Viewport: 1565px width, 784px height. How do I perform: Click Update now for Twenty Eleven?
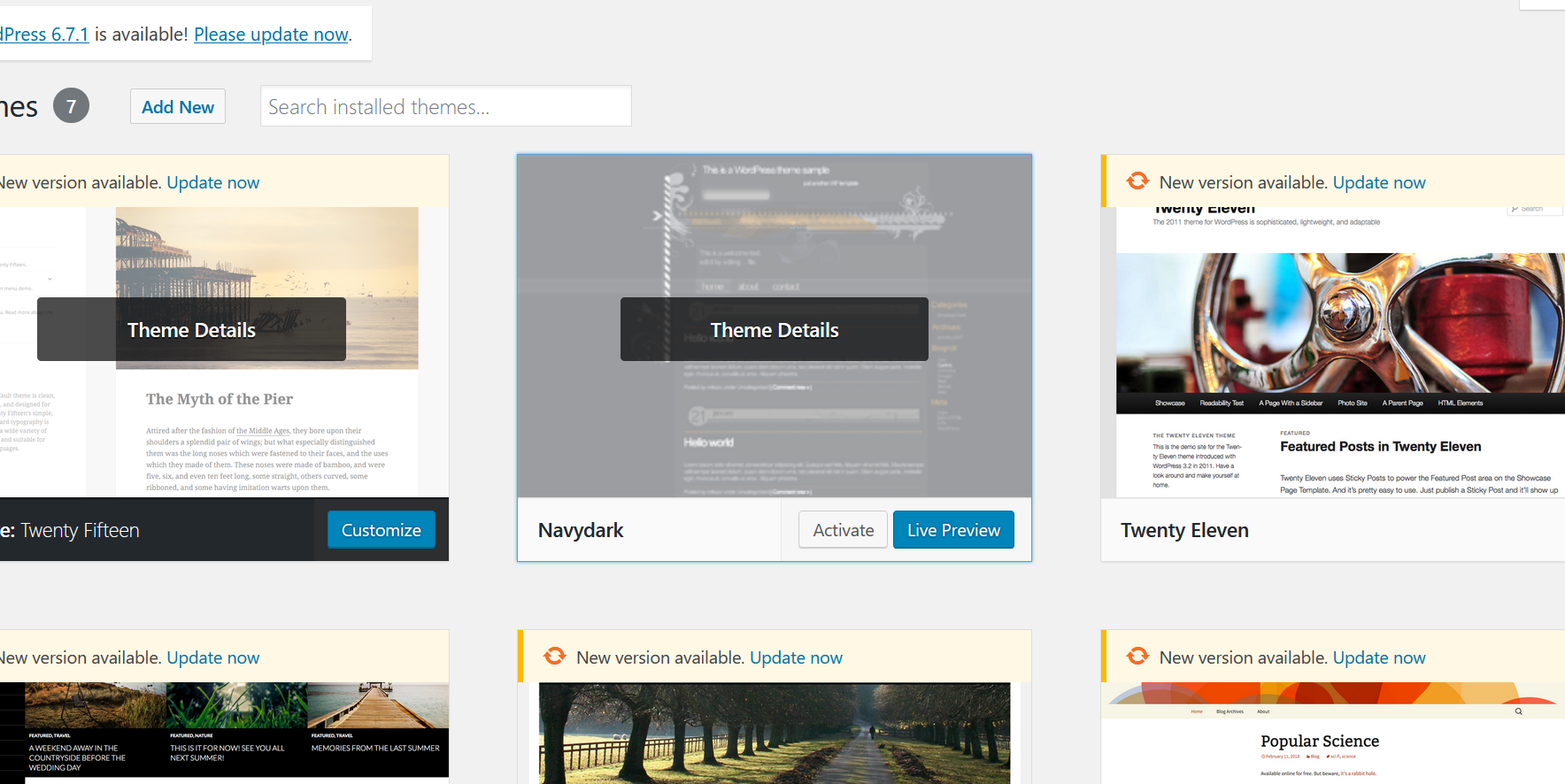click(1379, 182)
